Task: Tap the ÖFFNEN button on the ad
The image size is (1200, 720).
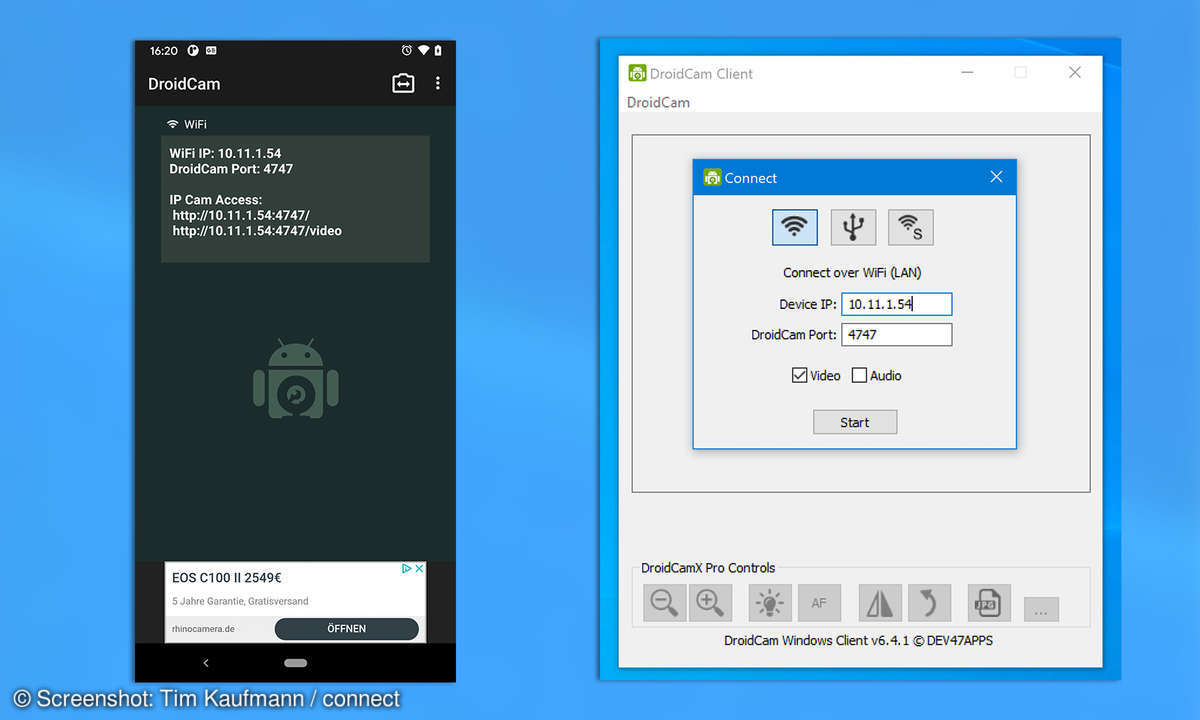Action: coord(346,629)
